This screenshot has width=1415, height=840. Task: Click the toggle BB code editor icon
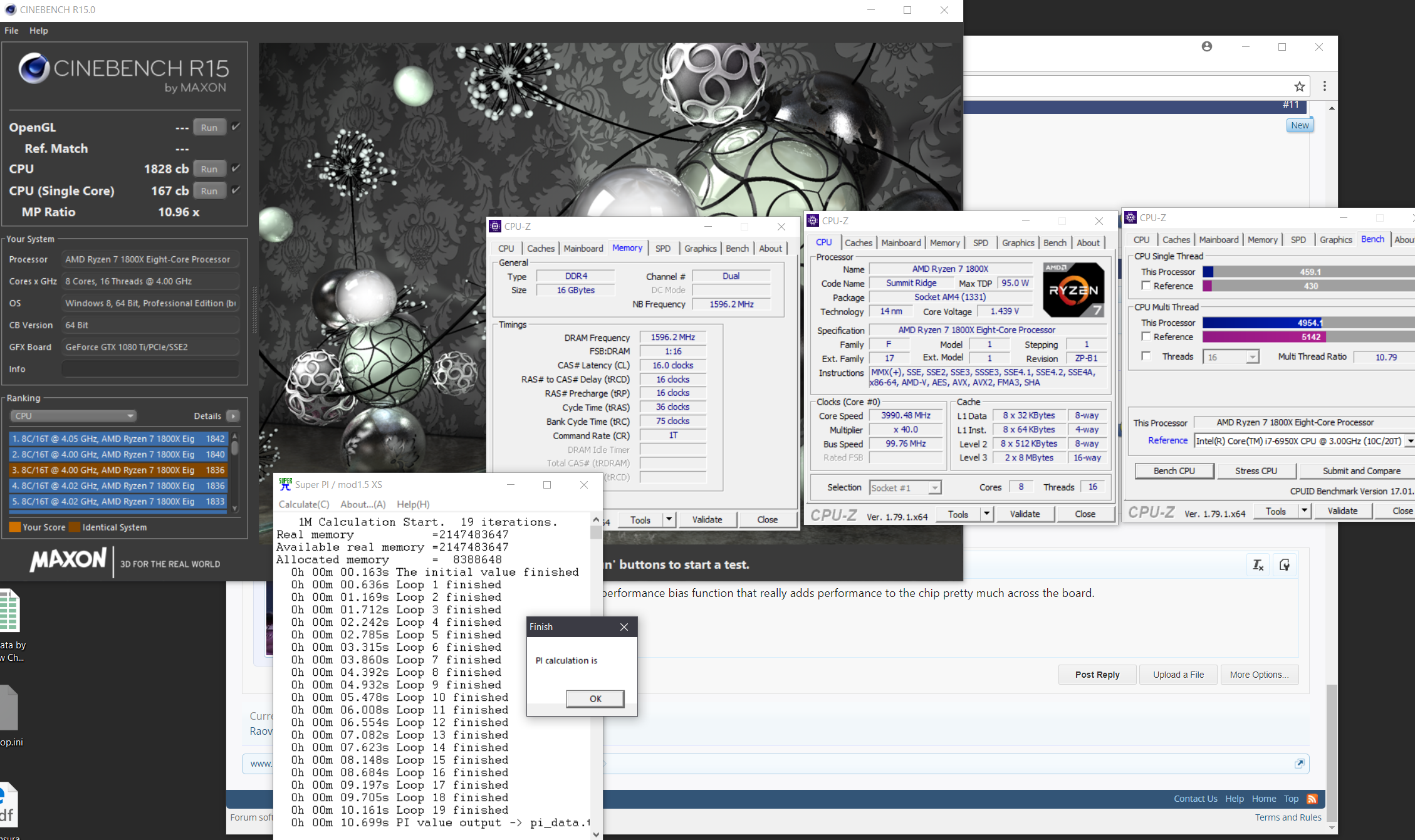pos(1284,565)
